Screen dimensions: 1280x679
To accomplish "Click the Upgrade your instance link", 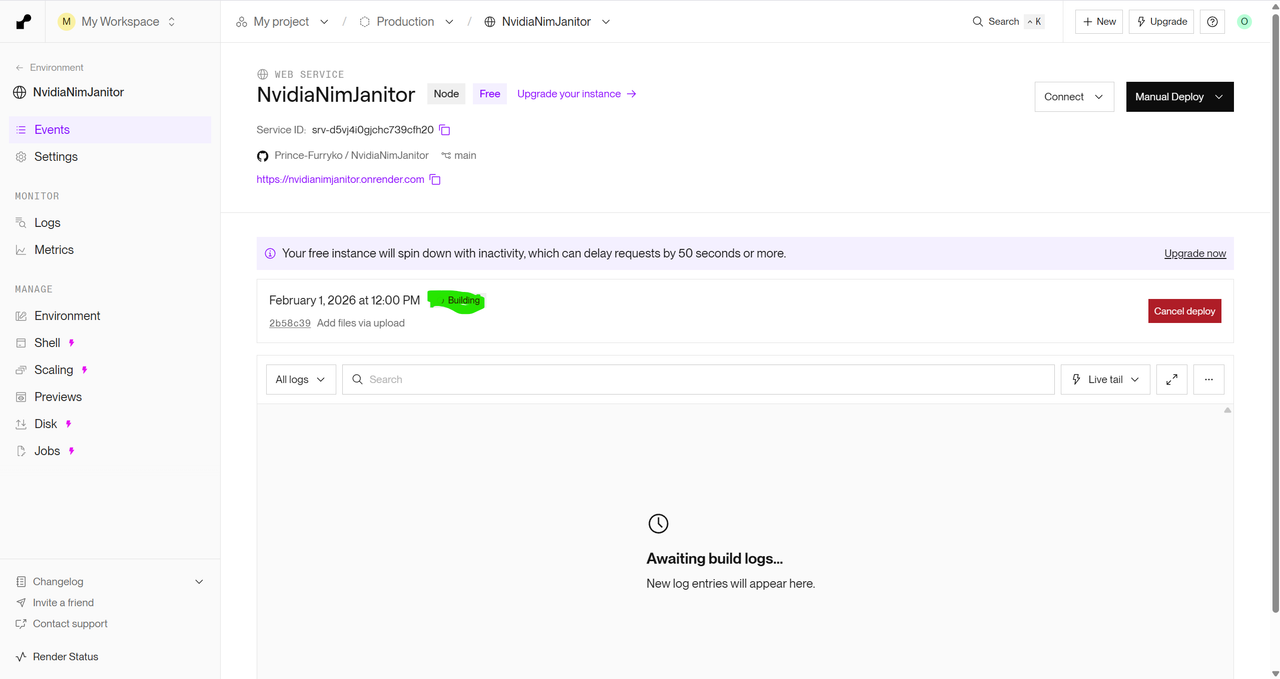I will pyautogui.click(x=577, y=94).
